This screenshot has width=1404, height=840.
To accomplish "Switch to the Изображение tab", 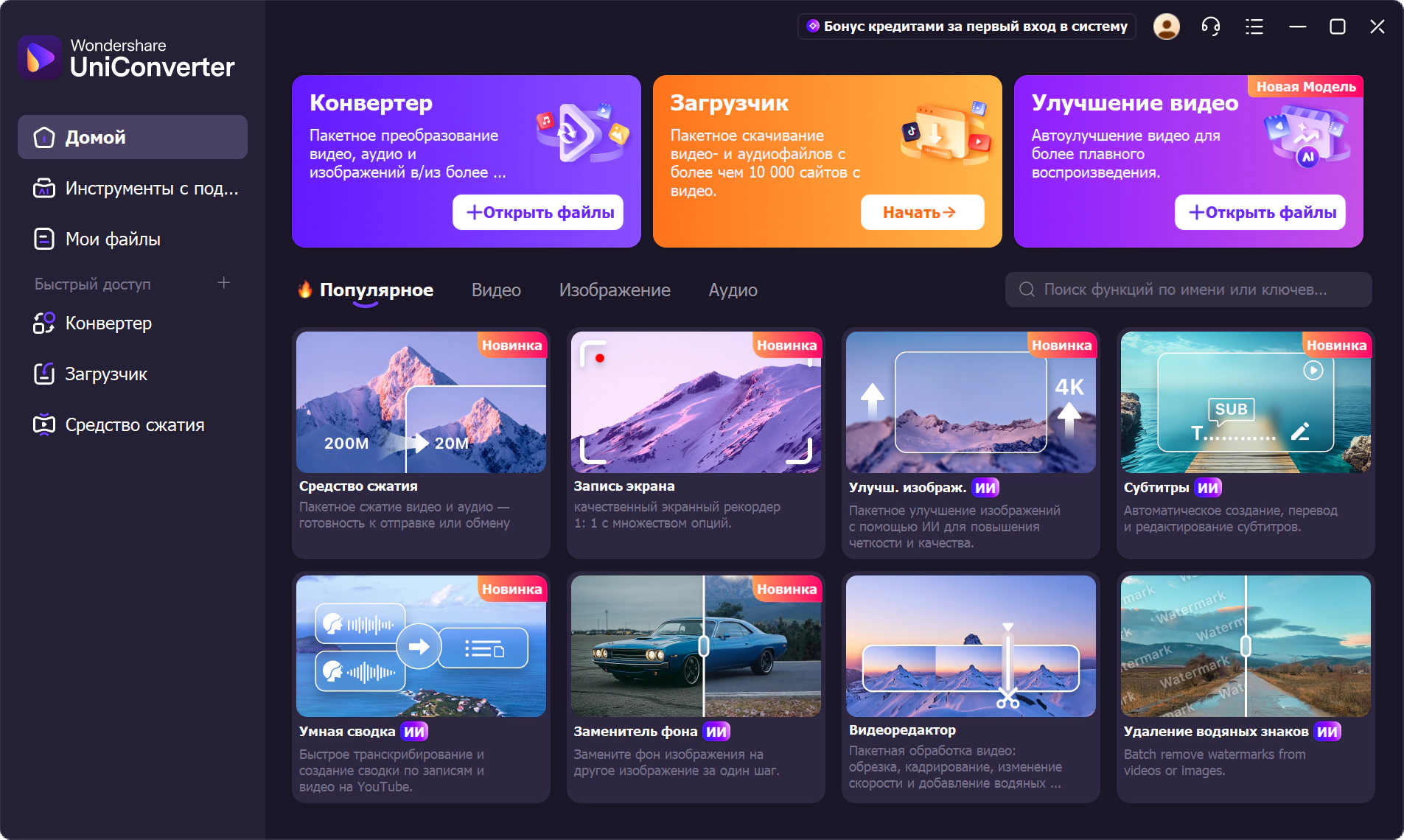I will point(614,290).
